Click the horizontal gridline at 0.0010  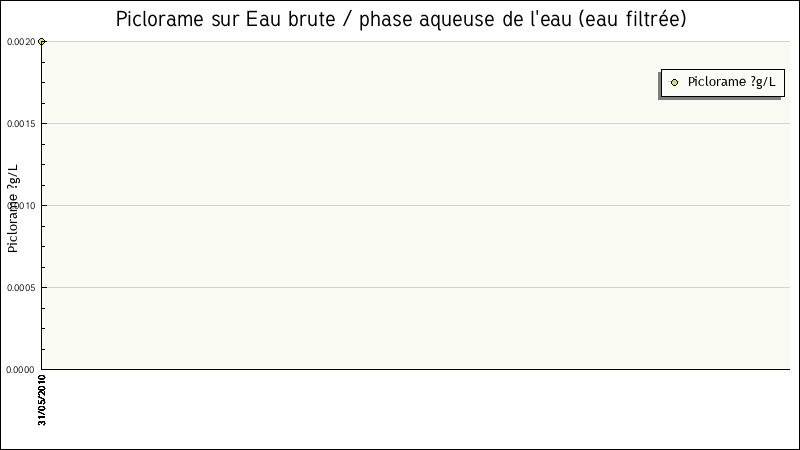[x=400, y=205]
